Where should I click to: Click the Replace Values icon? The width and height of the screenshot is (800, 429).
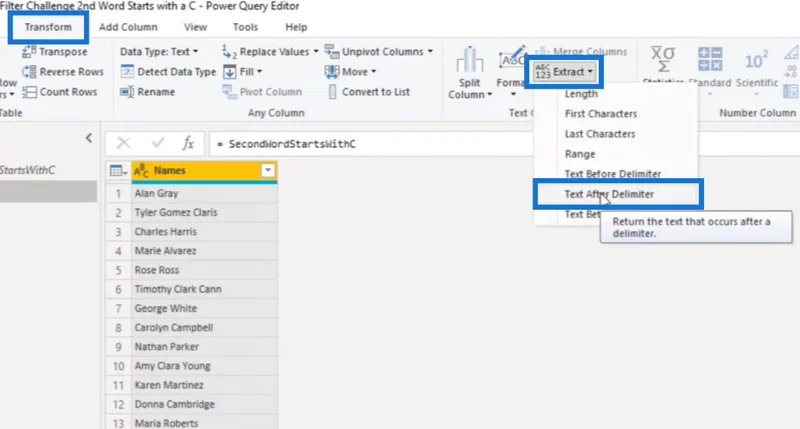click(x=229, y=52)
